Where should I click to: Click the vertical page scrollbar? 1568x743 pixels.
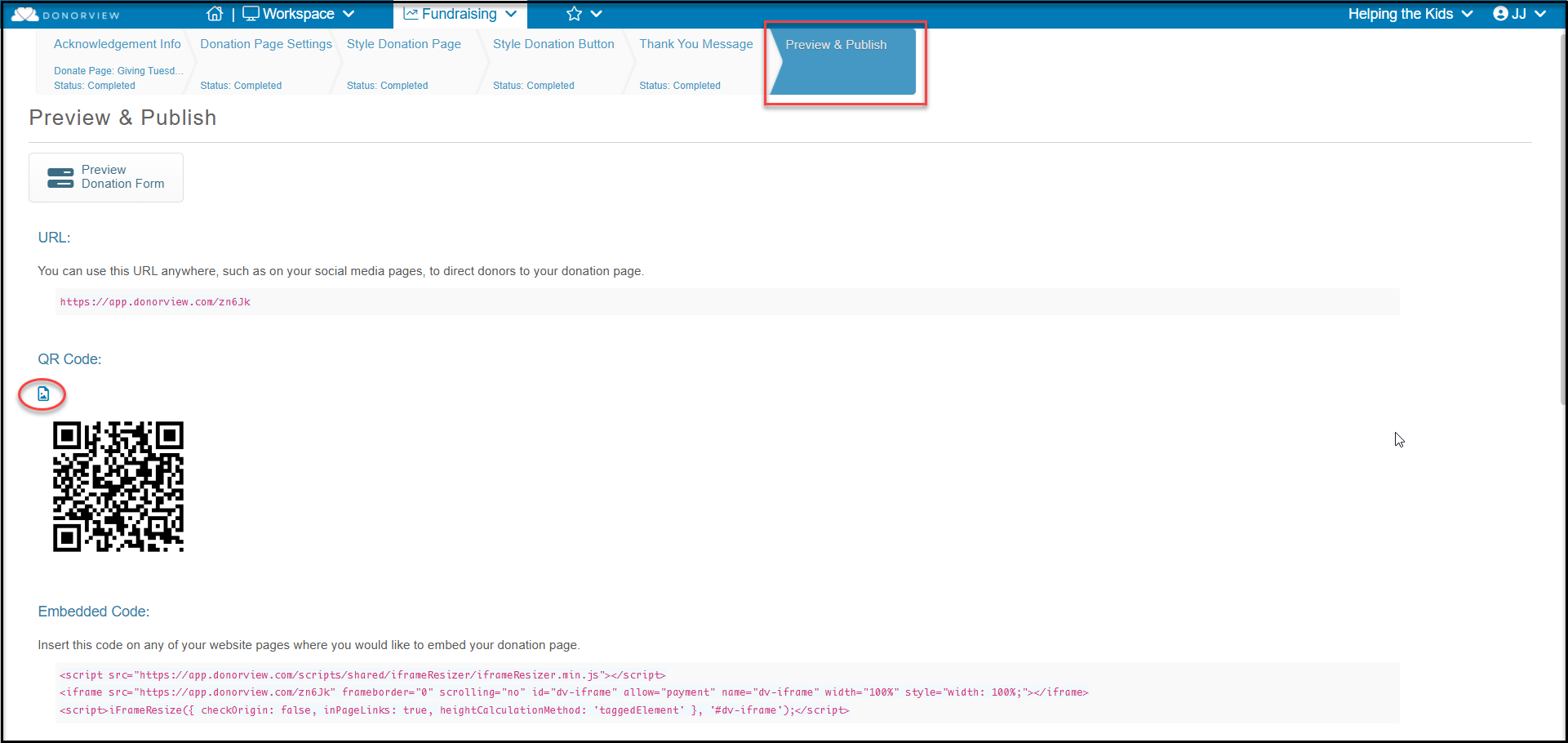click(x=1562, y=220)
